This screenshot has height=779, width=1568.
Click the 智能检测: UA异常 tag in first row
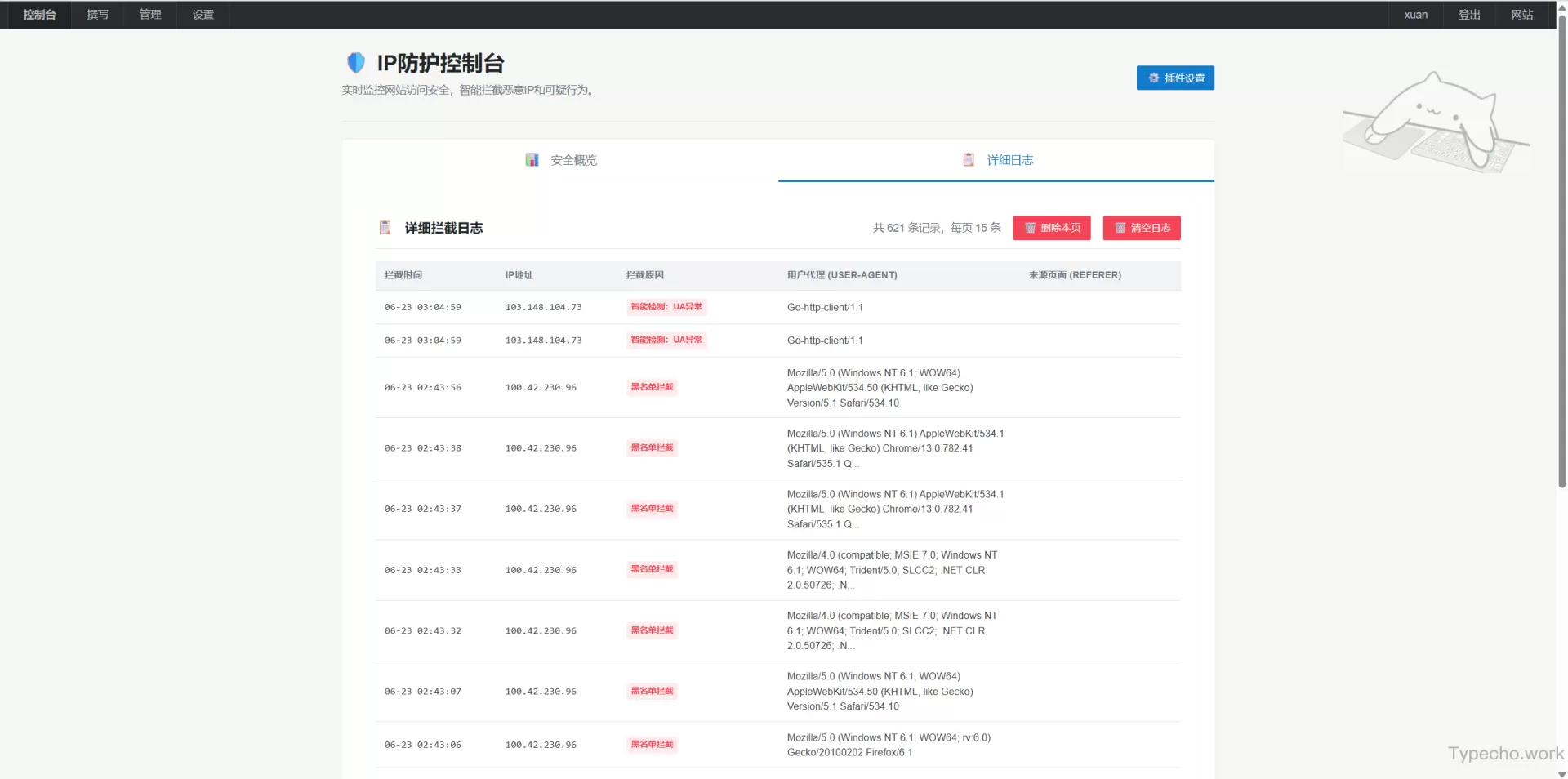tap(666, 307)
